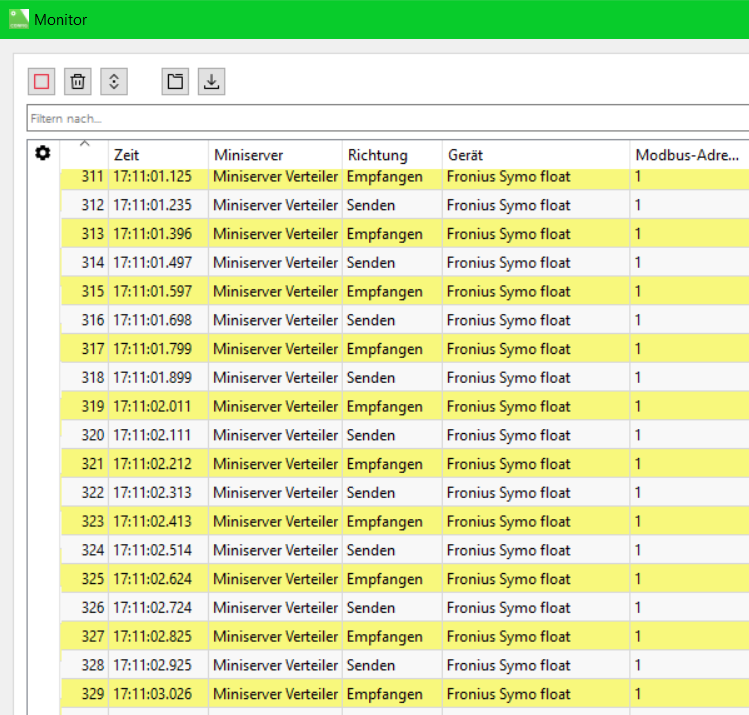
Task: Click time cell 17:11:02.313
Action: tap(152, 492)
